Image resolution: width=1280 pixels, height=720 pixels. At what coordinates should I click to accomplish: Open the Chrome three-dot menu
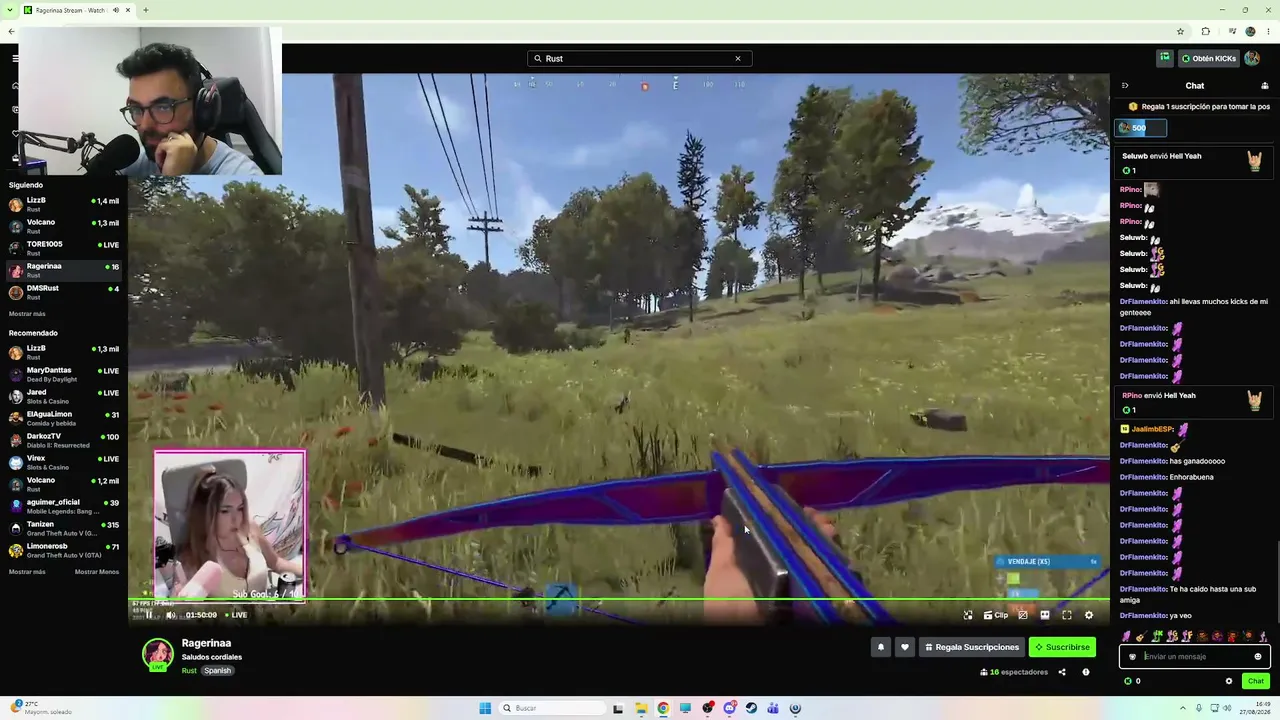pos(1268,31)
